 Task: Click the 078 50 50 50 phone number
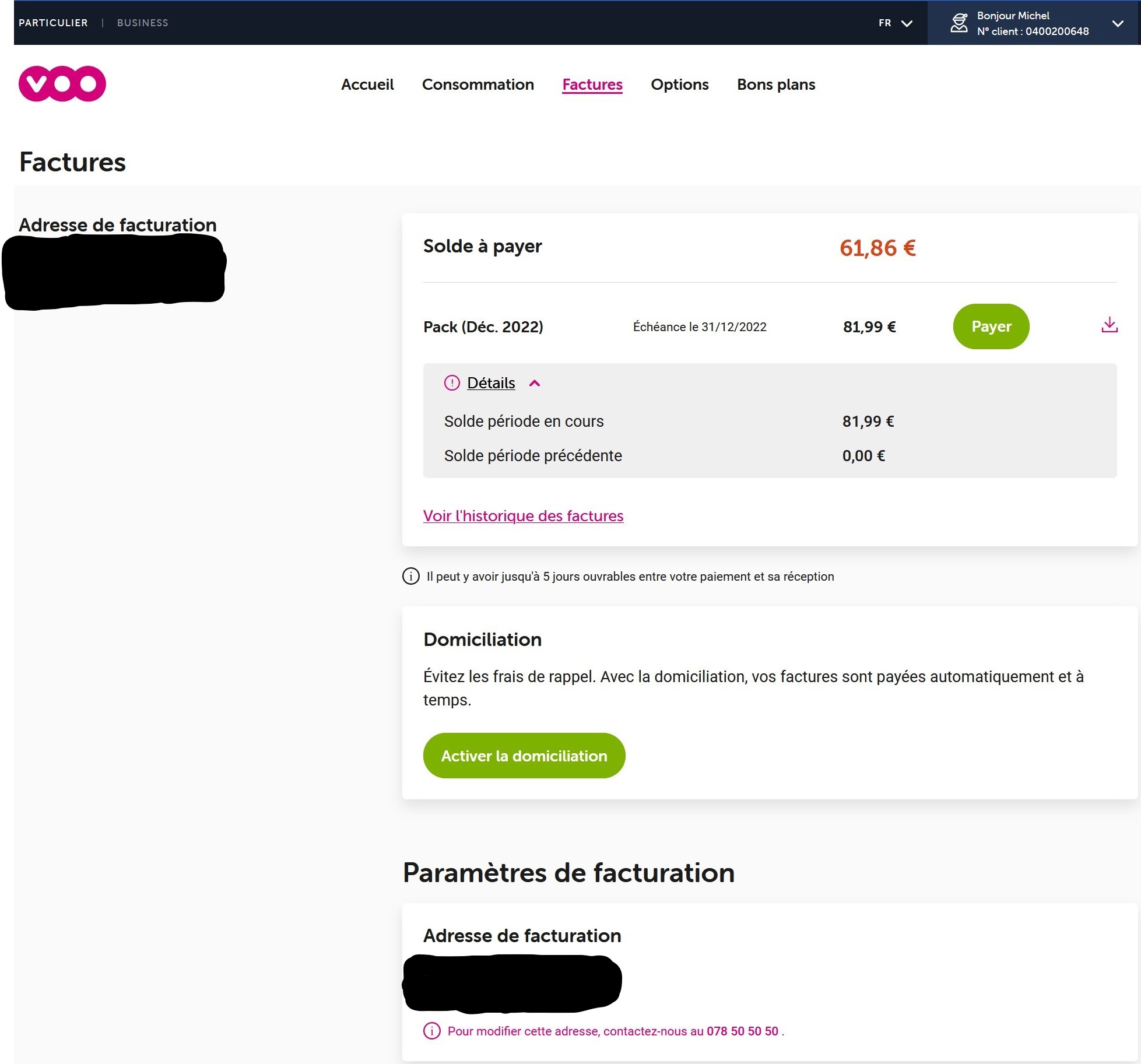(742, 1031)
